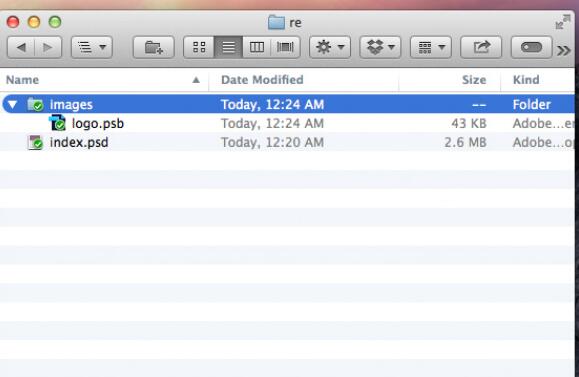Click index.psd date Today, 12:20 AM

coord(273,143)
